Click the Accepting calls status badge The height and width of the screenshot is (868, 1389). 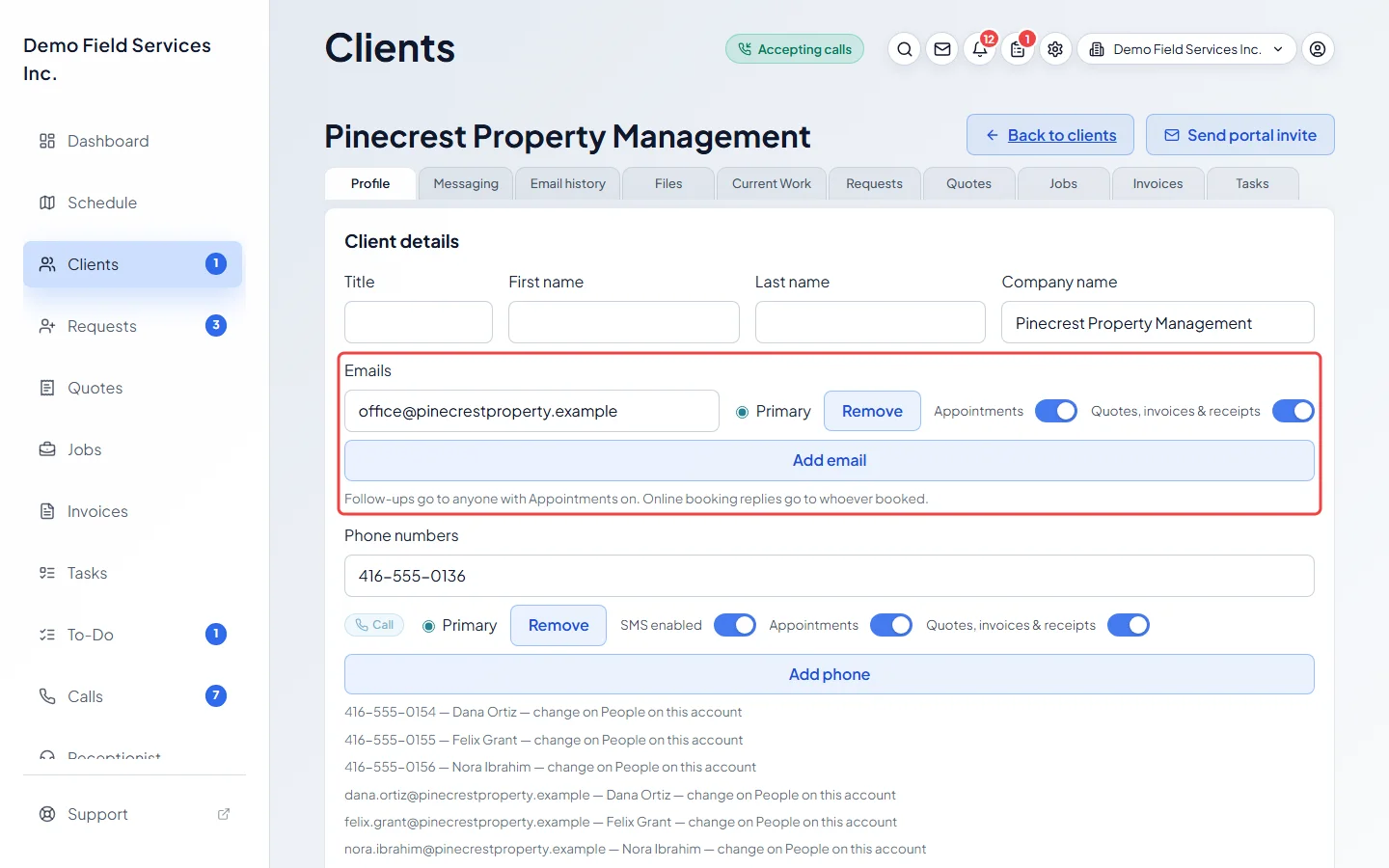[795, 49]
